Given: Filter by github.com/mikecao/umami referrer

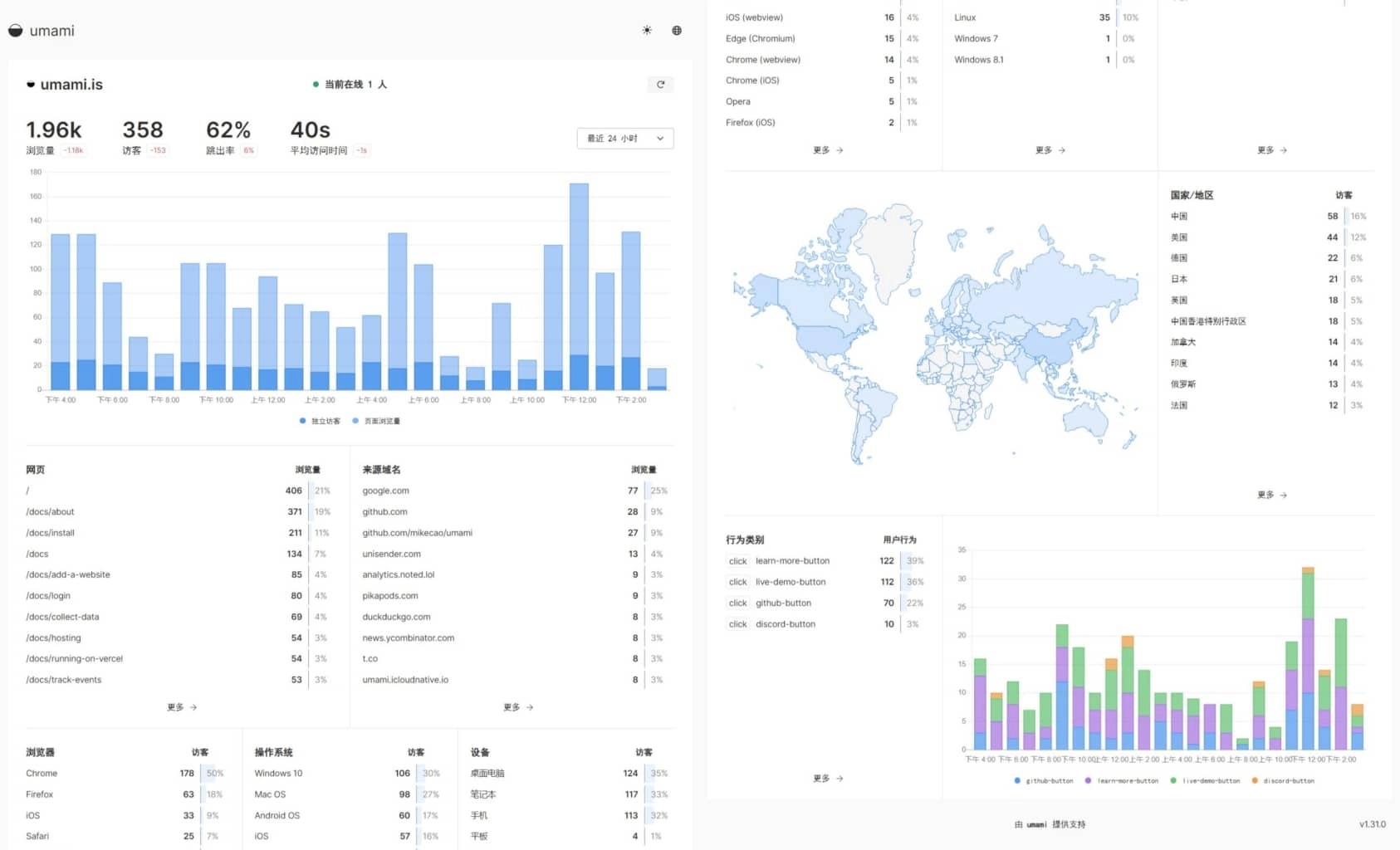Looking at the screenshot, I should point(516,533).
